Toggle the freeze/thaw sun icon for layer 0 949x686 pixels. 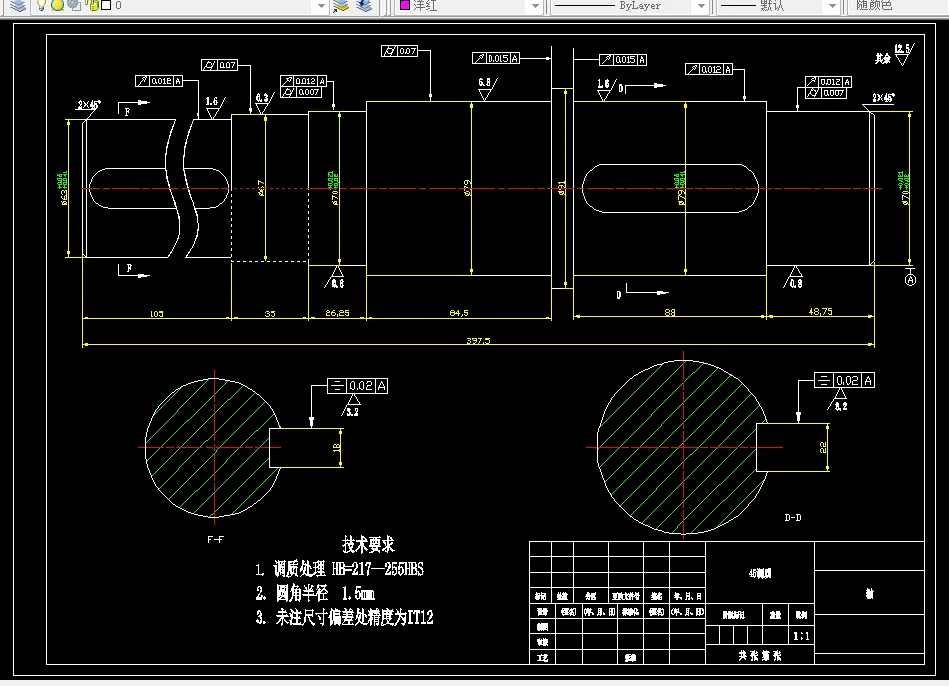57,5
